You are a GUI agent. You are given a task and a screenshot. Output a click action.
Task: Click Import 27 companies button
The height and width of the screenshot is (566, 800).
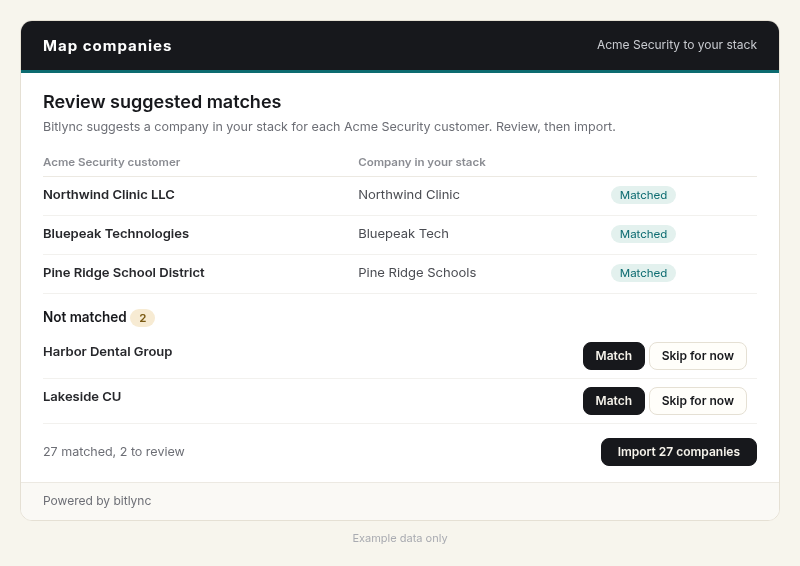coord(679,452)
